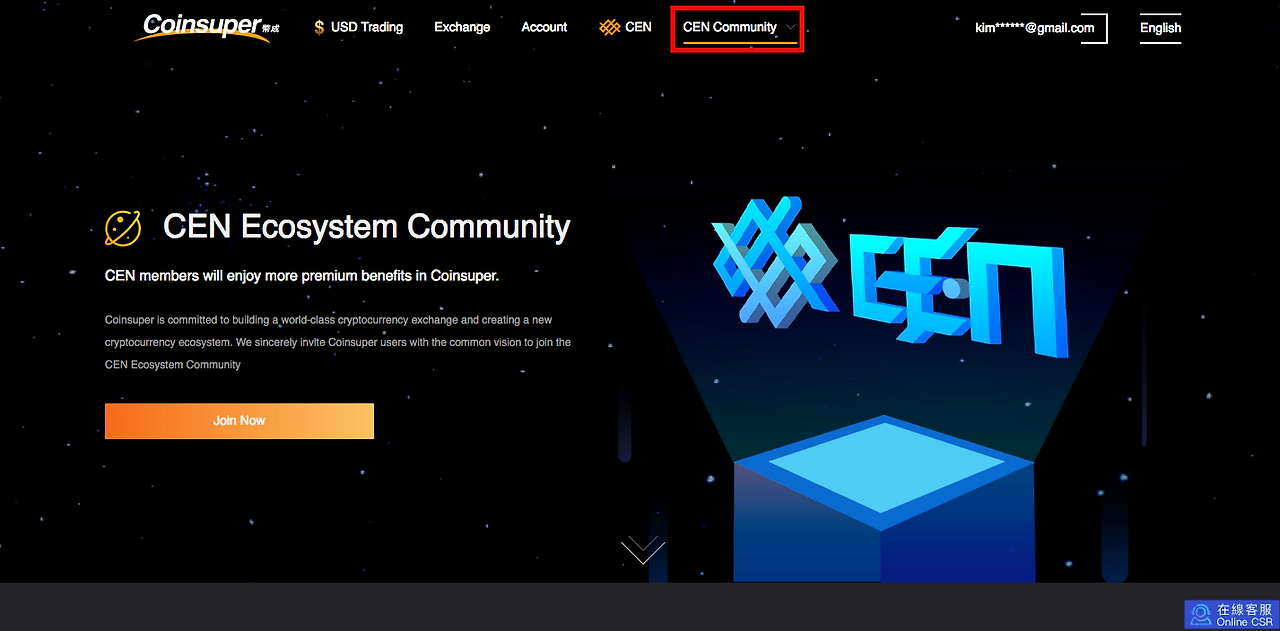Open USD Trading menu item
Viewport: 1280px width, 631px height.
point(367,27)
